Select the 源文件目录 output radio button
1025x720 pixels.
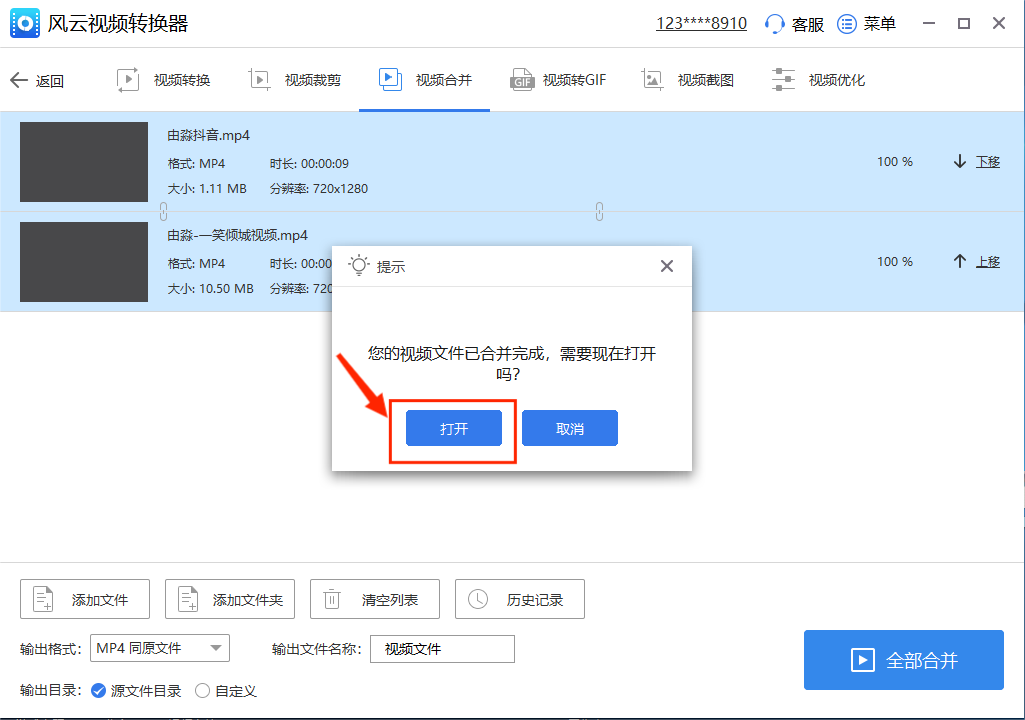pos(97,690)
